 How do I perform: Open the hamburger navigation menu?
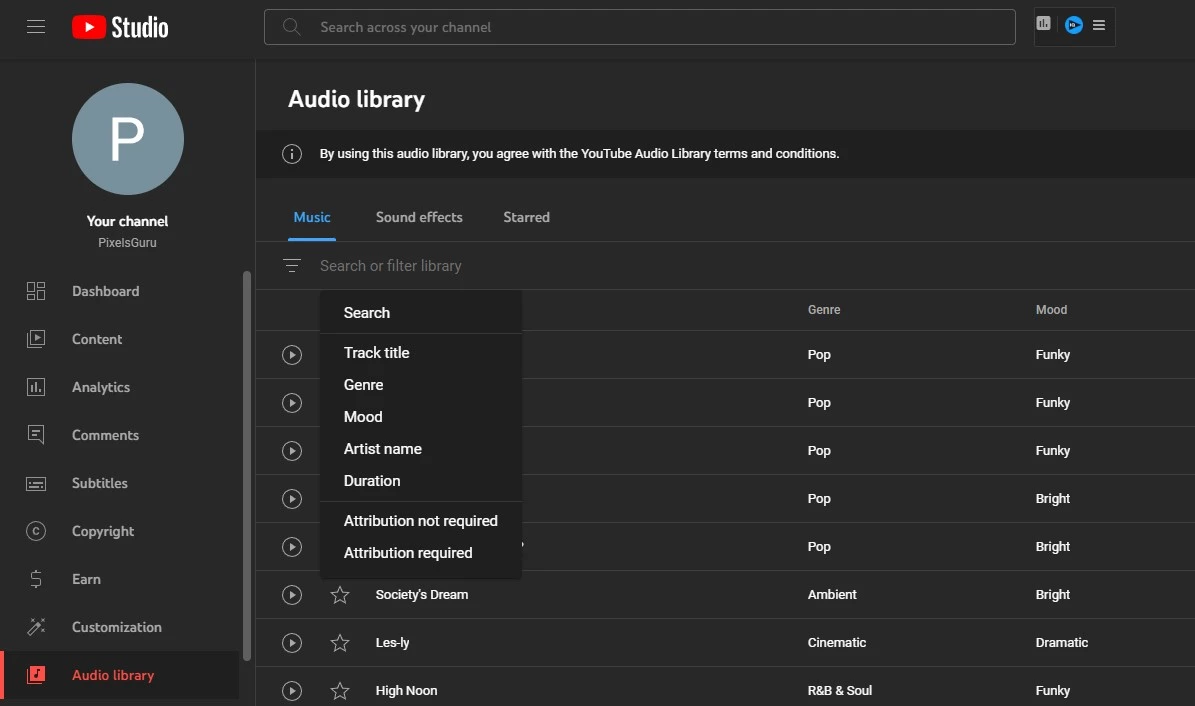click(x=36, y=27)
